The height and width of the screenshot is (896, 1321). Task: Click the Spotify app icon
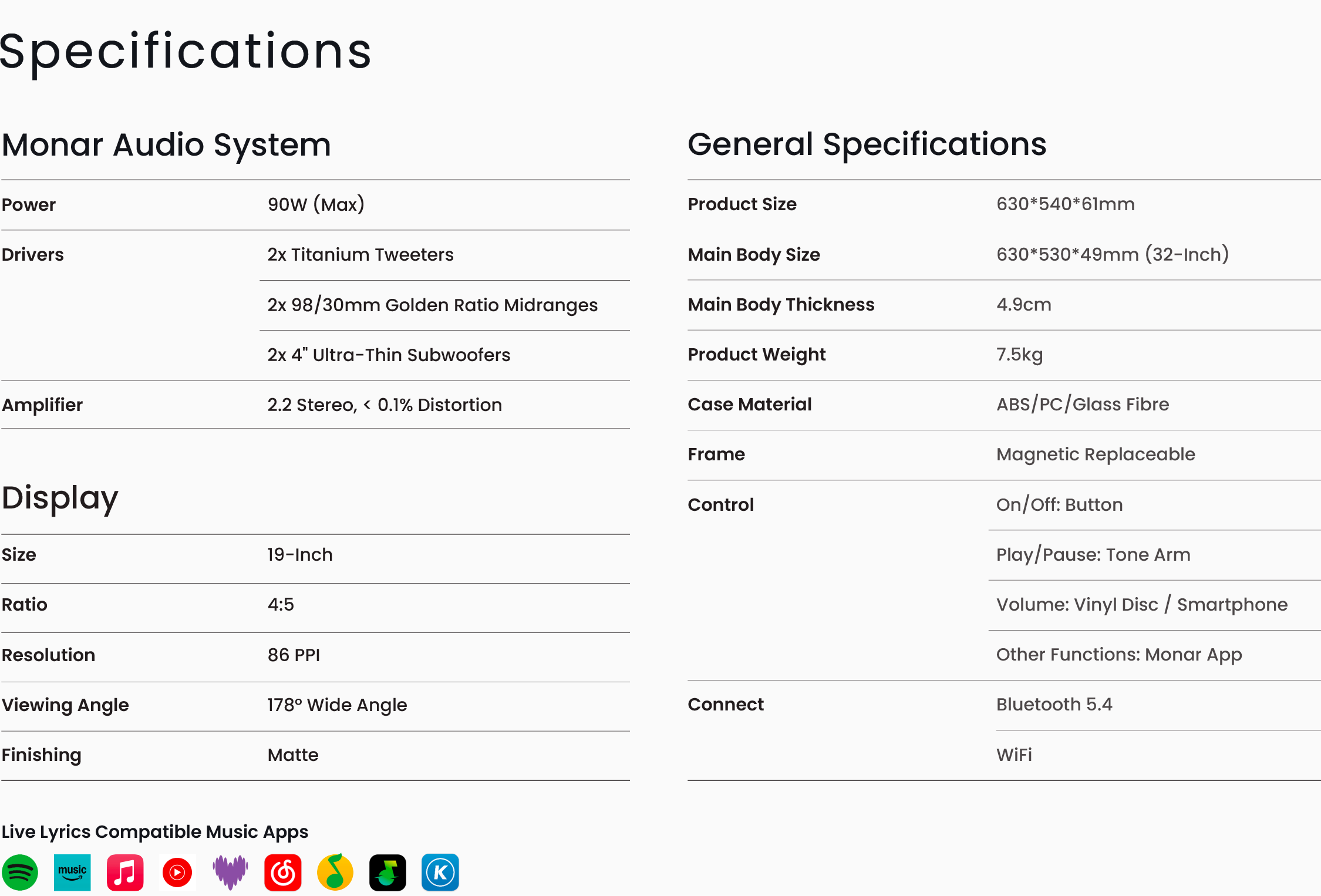20,873
